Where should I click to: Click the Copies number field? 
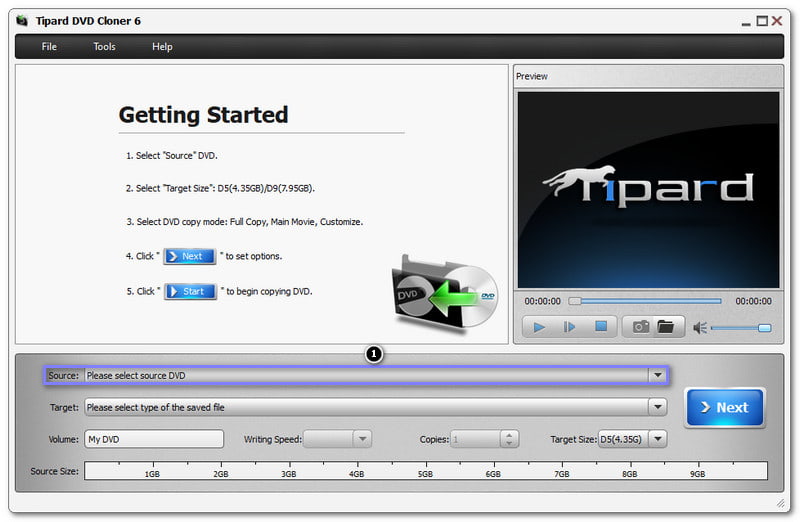(x=476, y=439)
